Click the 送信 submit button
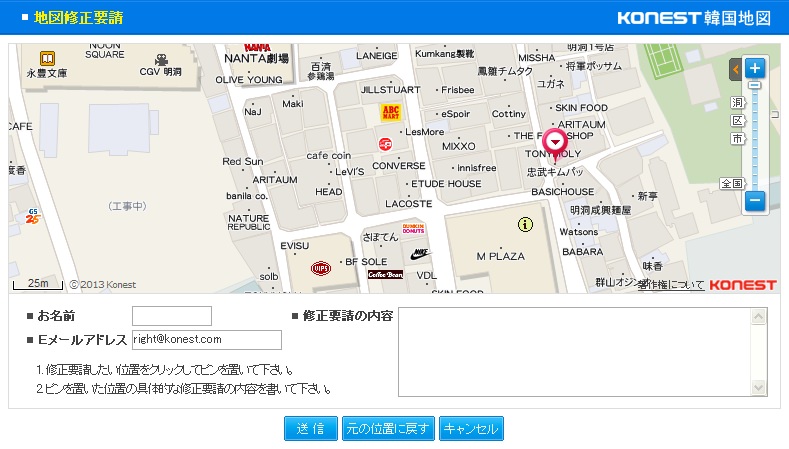 point(310,429)
